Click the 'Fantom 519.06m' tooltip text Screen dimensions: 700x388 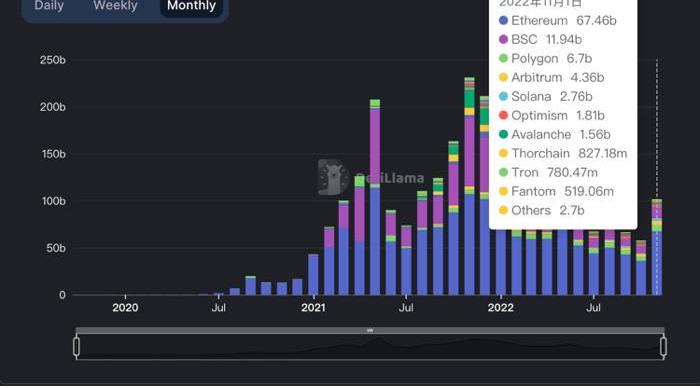point(562,191)
